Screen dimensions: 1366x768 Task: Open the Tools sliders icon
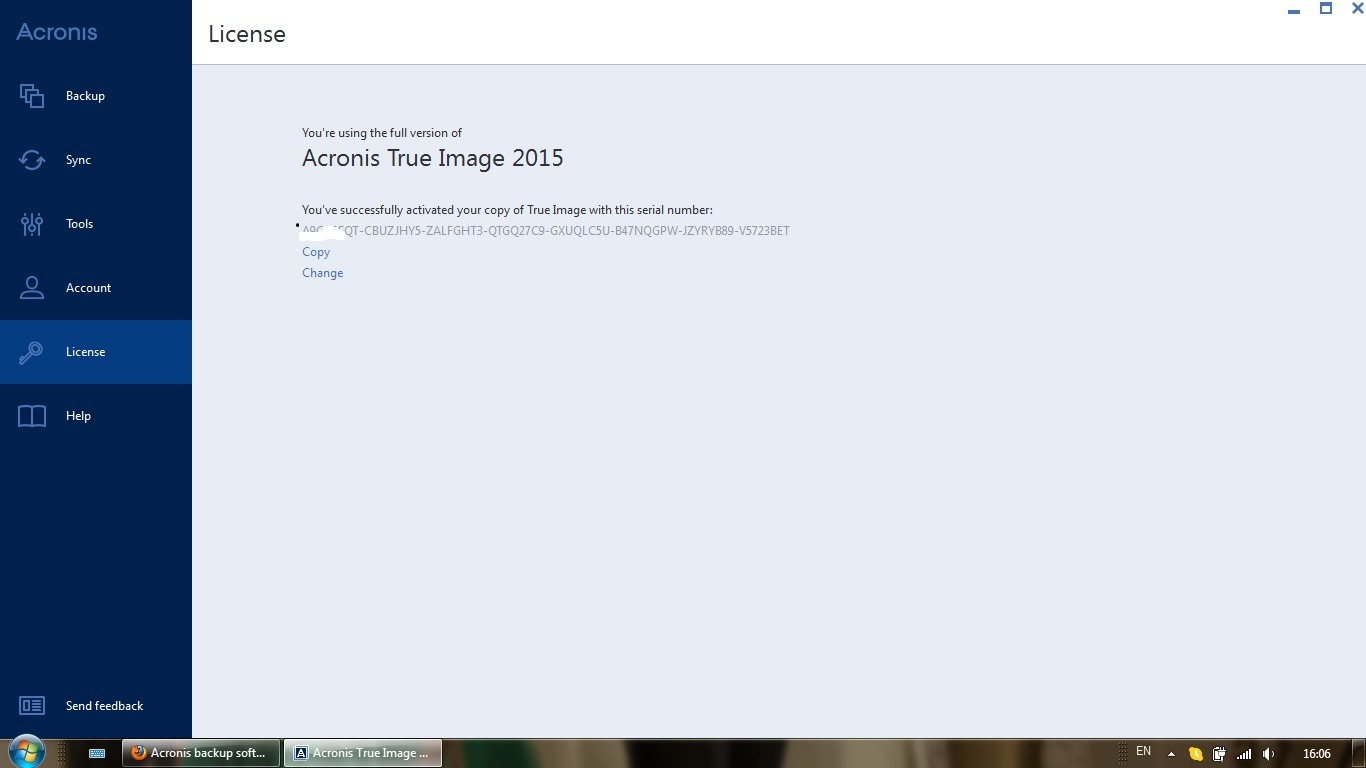click(32, 224)
